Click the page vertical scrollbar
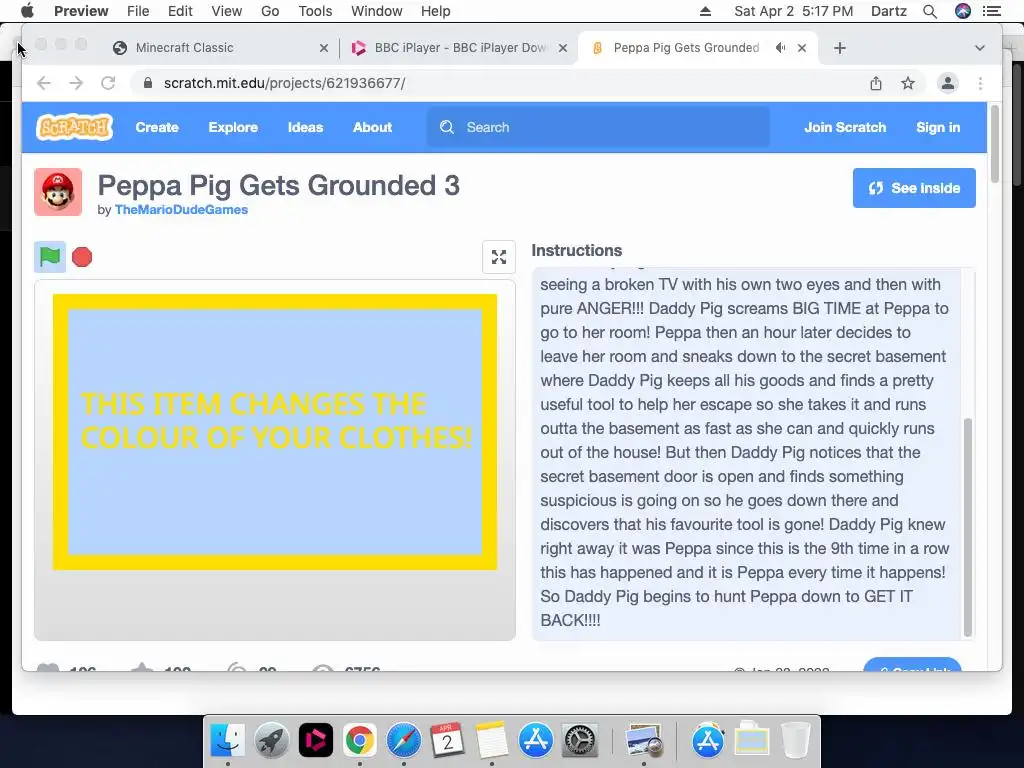Image resolution: width=1024 pixels, height=768 pixels. [x=995, y=143]
